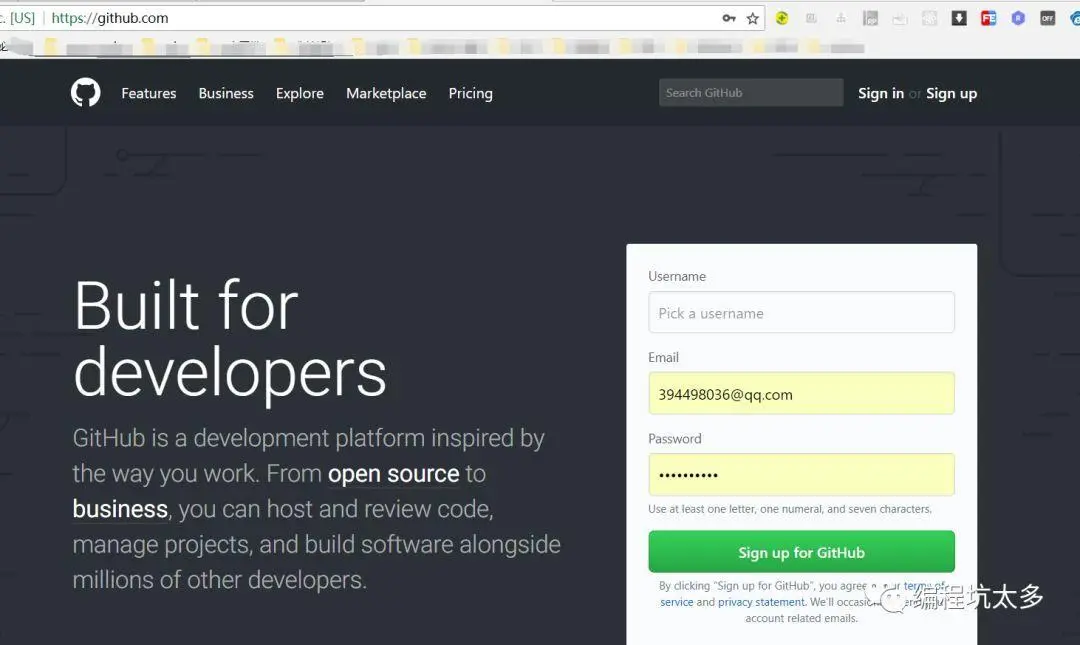Viewport: 1080px width, 645px height.
Task: Click the purple hexagon R extension icon
Action: click(1018, 19)
